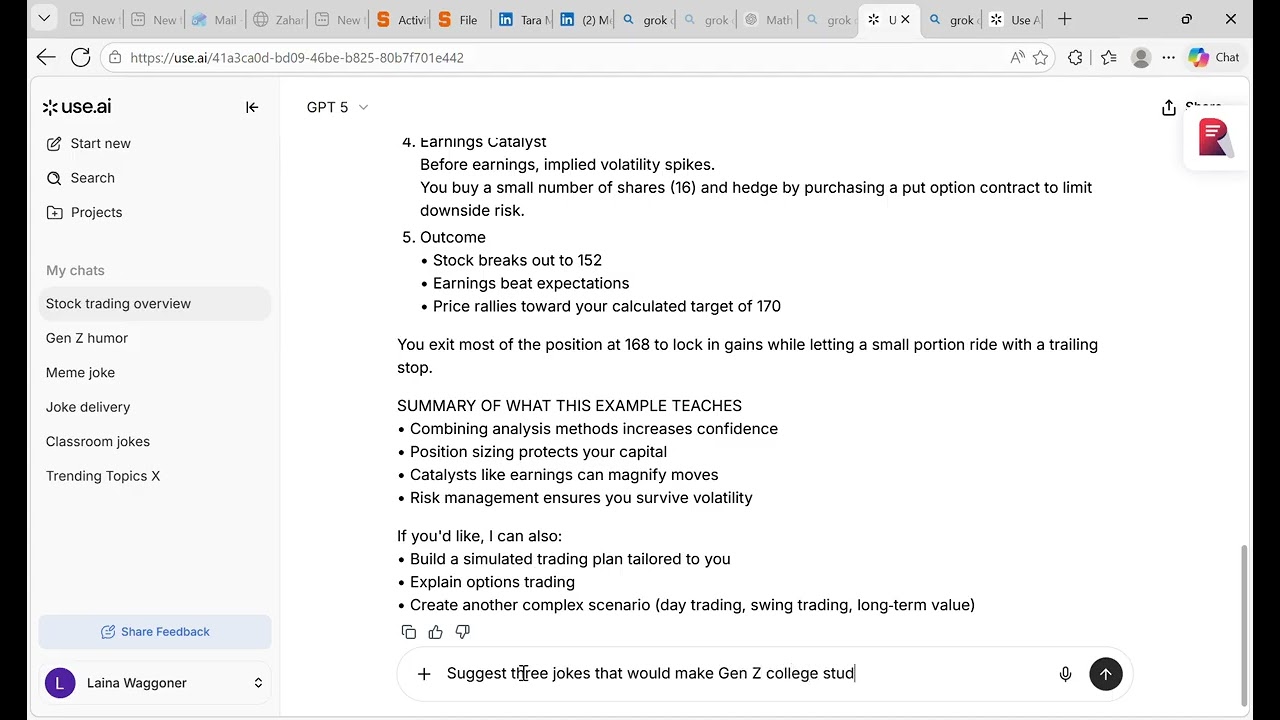Click 'SUMMARY OF WHAT THIS EXAMPLE TEACHES' heading
This screenshot has width=1280, height=720.
pyautogui.click(x=569, y=406)
